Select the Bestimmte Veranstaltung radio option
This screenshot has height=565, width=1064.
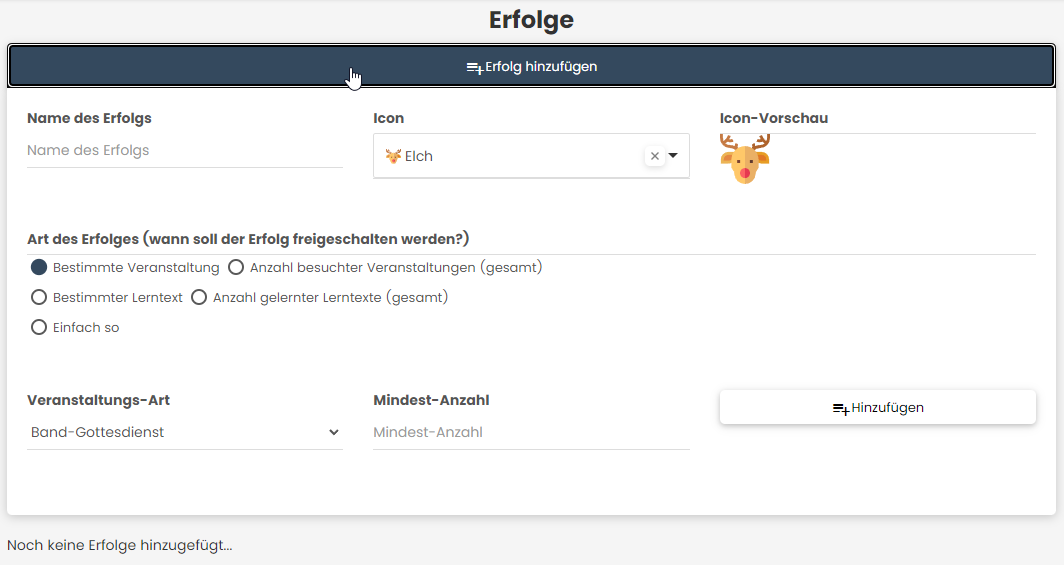pyautogui.click(x=39, y=267)
